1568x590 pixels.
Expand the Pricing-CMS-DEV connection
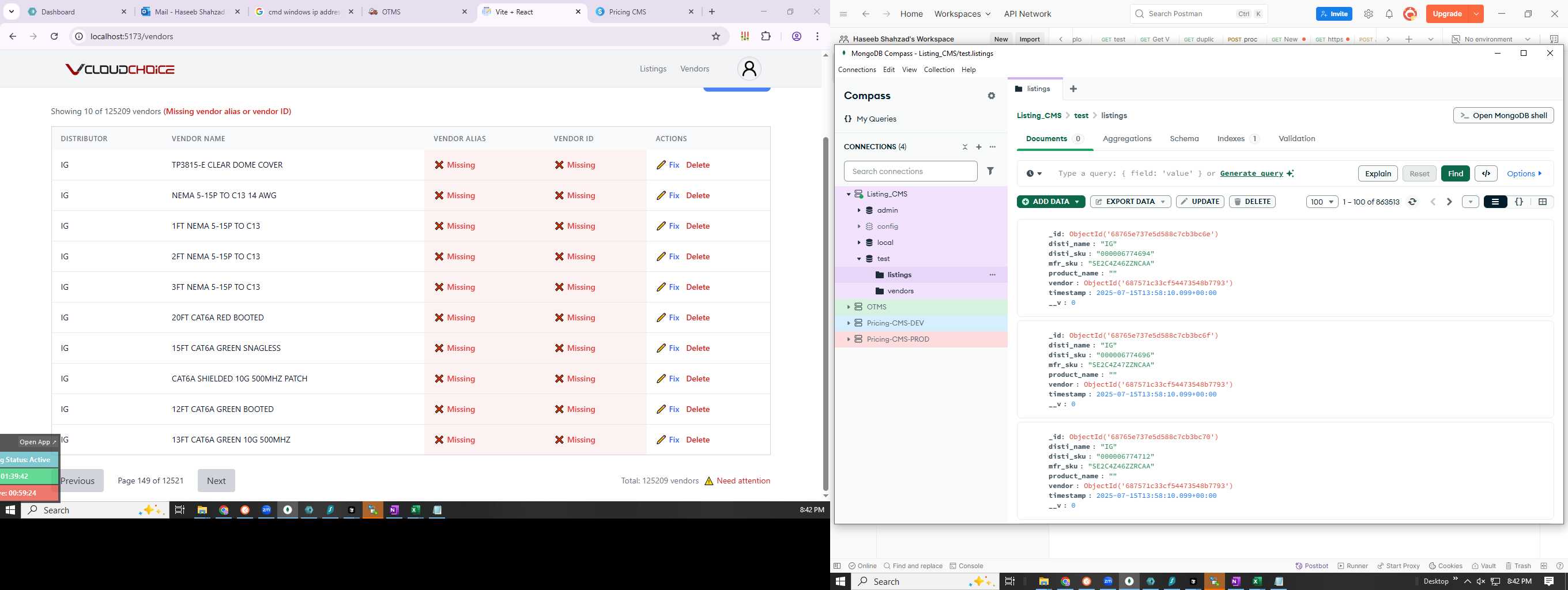(x=849, y=323)
